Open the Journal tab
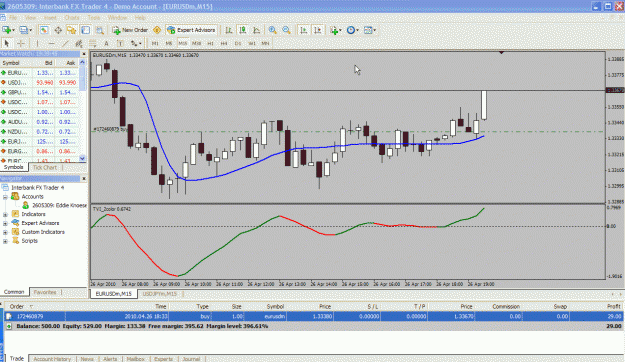 pyautogui.click(x=191, y=359)
